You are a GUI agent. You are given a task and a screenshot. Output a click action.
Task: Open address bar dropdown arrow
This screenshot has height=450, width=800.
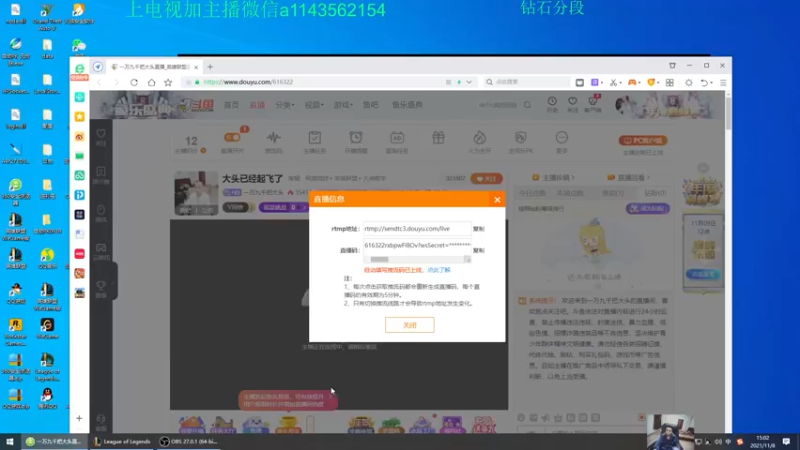coord(469,82)
